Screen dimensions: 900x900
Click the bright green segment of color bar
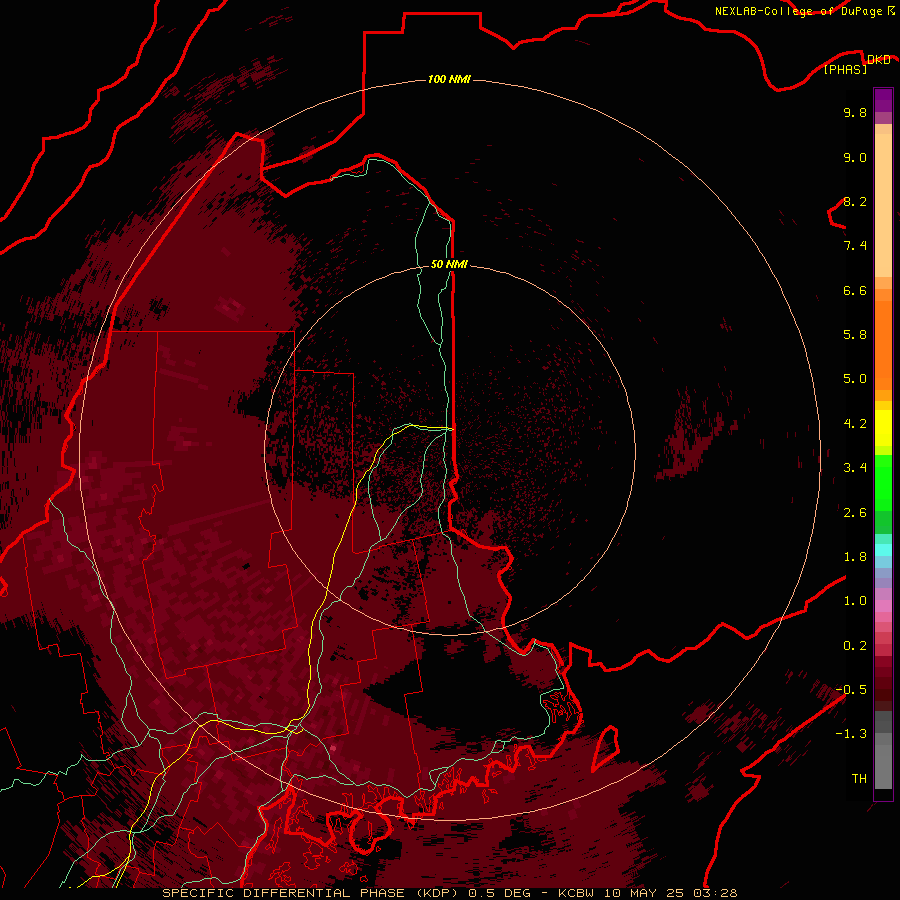pos(883,482)
